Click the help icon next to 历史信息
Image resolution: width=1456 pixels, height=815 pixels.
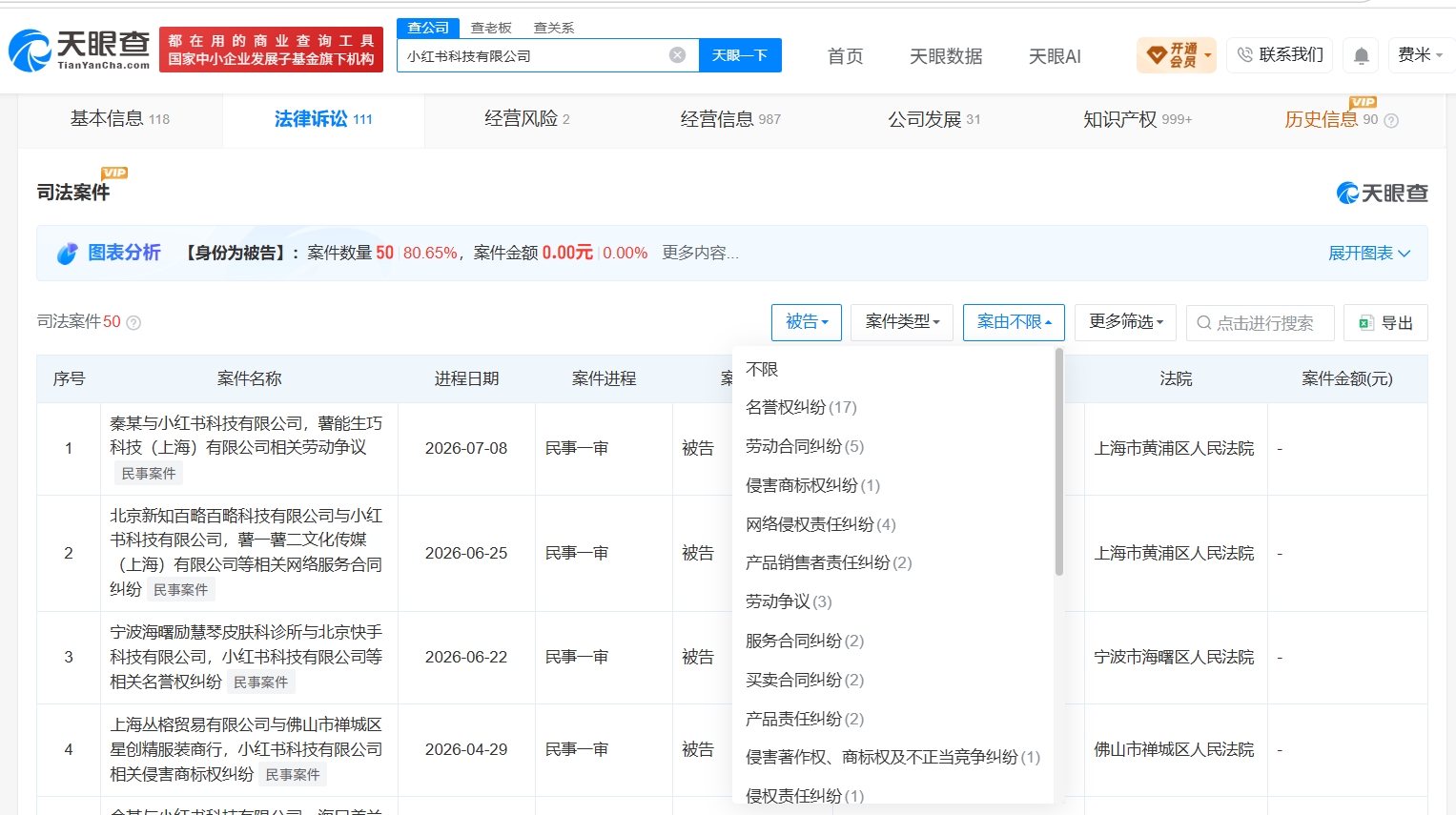click(x=1391, y=120)
